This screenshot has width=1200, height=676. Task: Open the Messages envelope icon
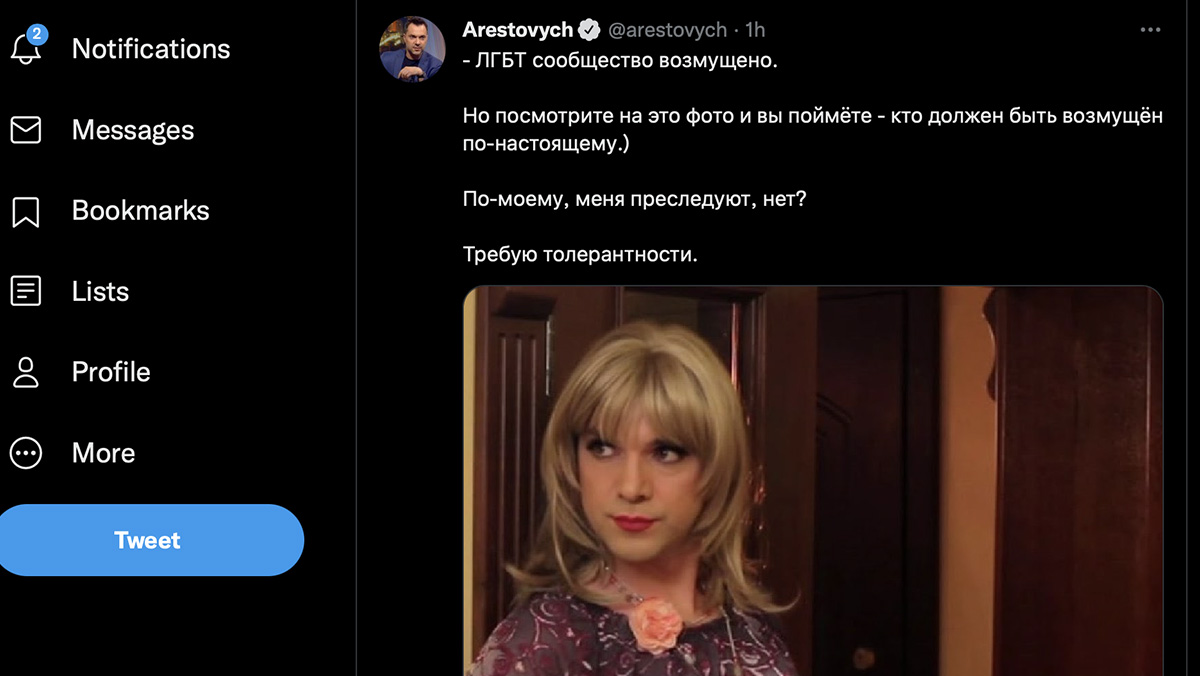click(25, 130)
